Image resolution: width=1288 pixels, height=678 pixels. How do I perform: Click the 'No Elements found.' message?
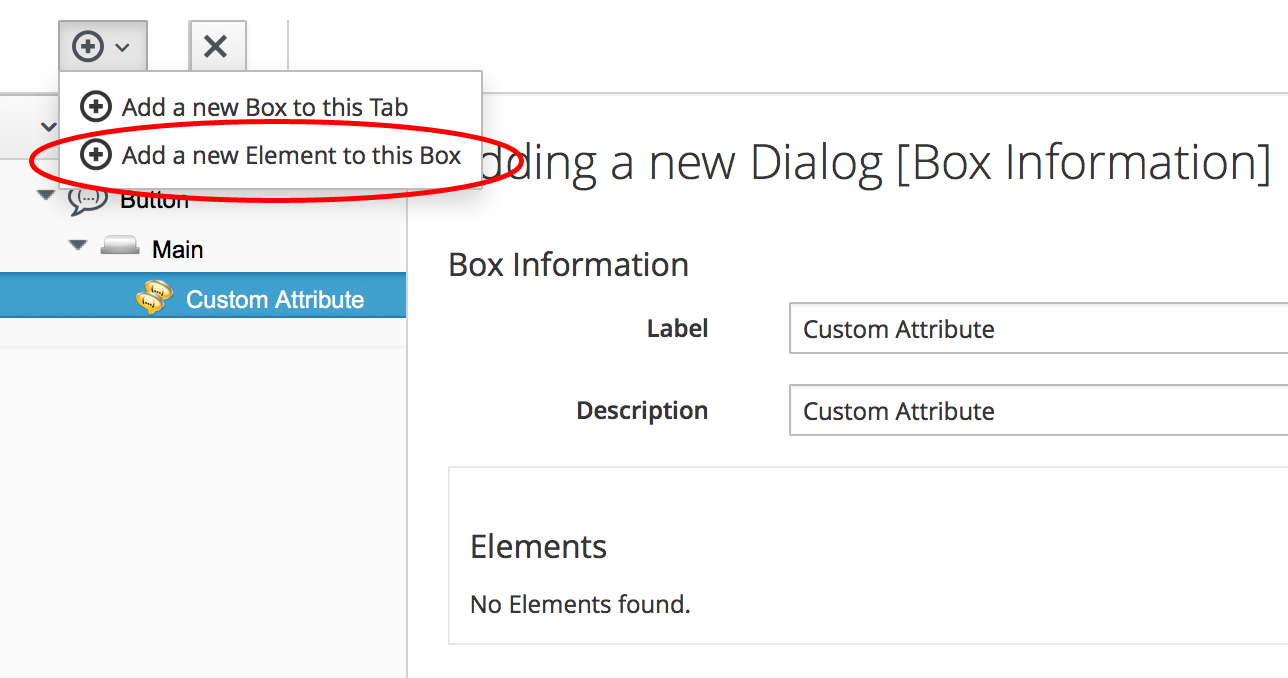[x=580, y=604]
